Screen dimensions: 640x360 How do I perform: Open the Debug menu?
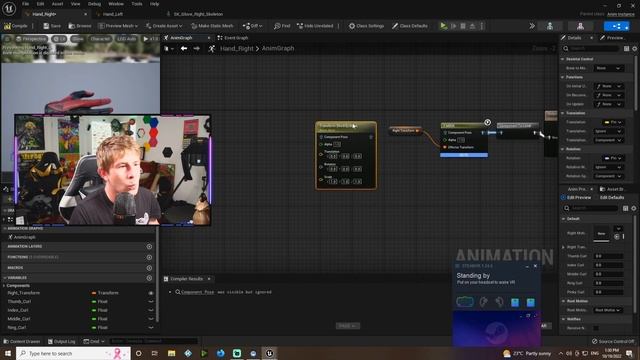pyautogui.click(x=94, y=4)
